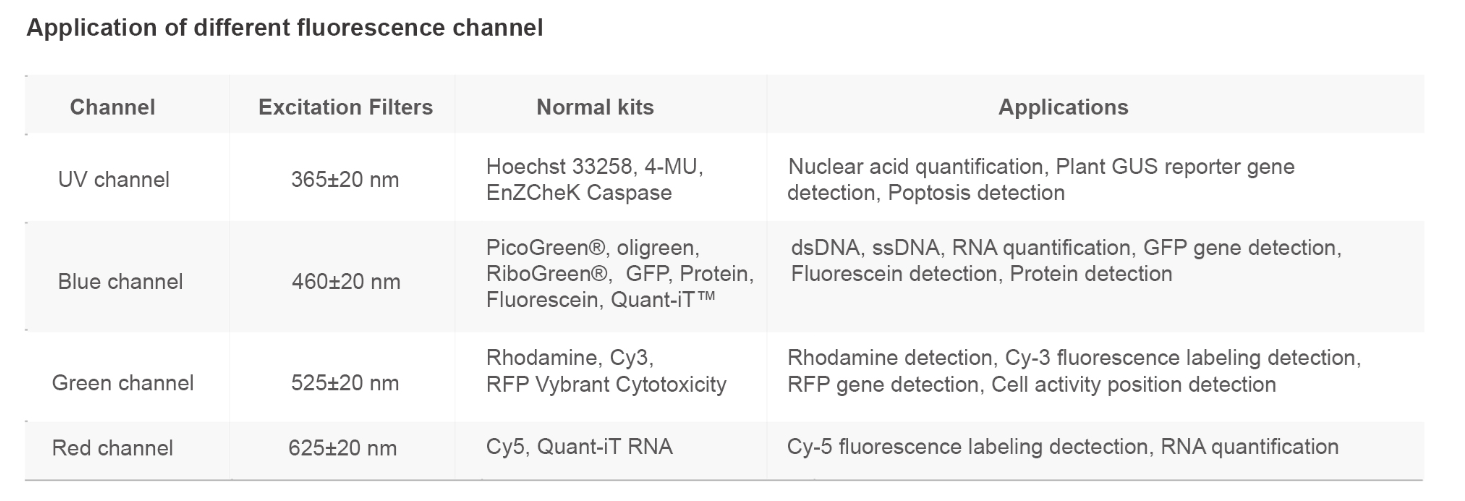Click the 525±20 nm filter cell
The height and width of the screenshot is (501, 1465).
click(344, 382)
